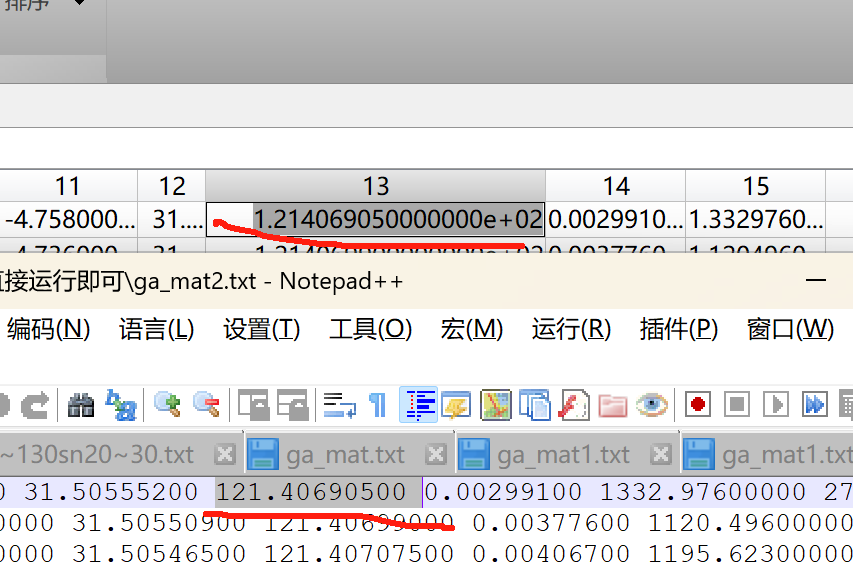Open the 编码(N) encoding menu
The image size is (853, 573).
tap(48, 330)
